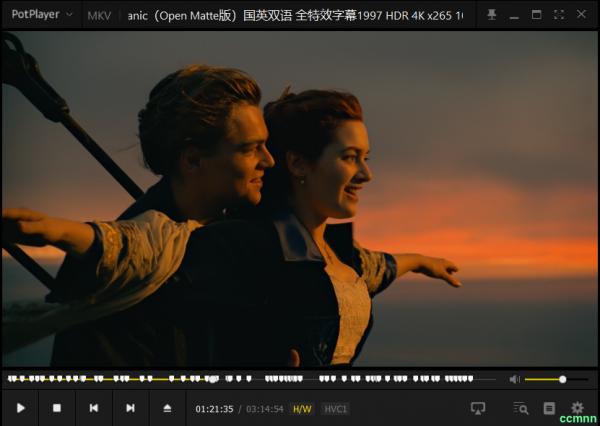Viewport: 600px width, 426px height.
Task: Skip to the previous file
Action: coord(94,408)
